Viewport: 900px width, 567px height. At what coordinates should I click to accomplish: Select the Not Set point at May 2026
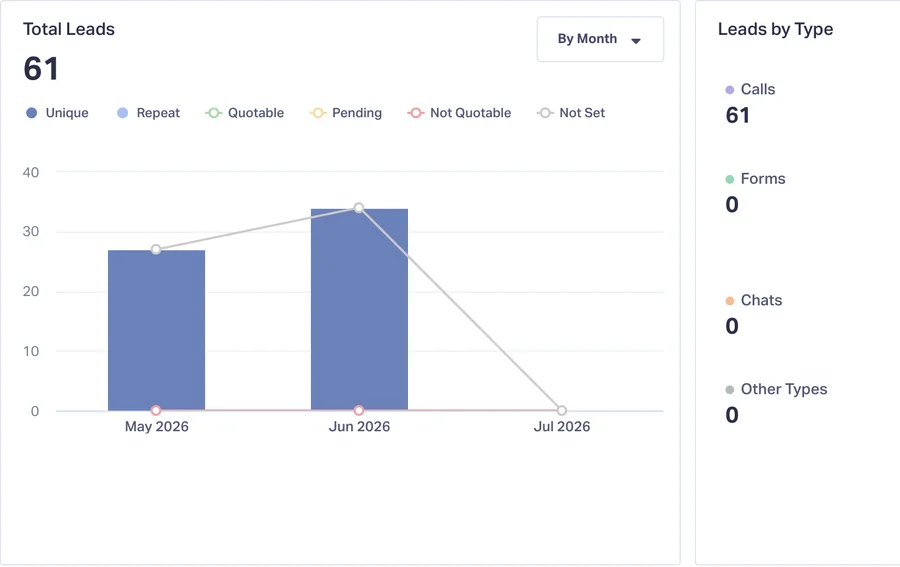coord(156,249)
